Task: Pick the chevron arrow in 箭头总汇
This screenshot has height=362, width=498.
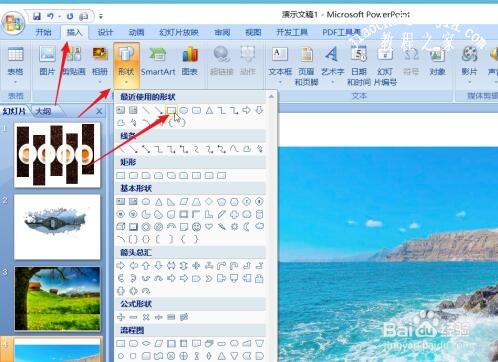Action: coord(209,278)
